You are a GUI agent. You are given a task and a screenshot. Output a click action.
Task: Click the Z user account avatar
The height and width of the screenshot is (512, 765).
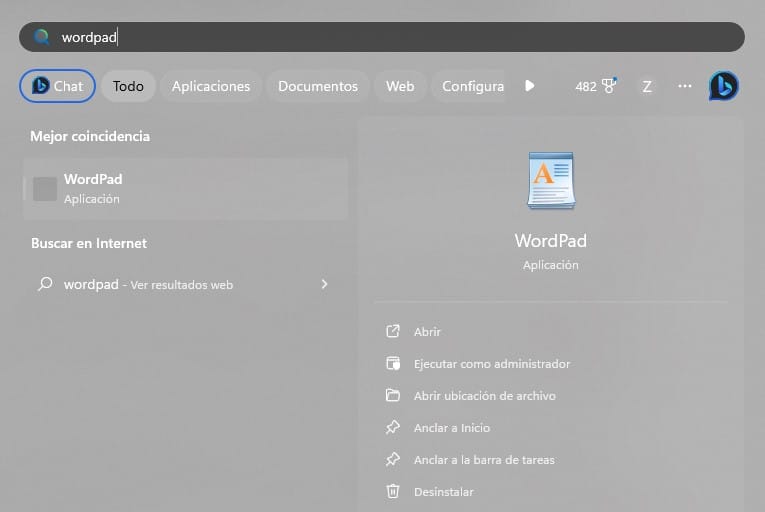coord(647,86)
